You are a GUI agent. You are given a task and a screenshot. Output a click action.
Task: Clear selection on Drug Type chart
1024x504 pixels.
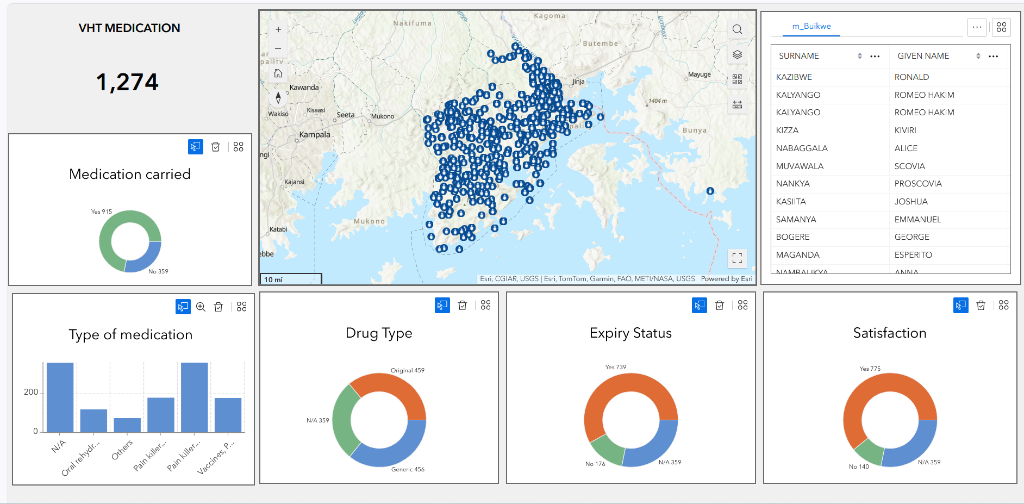(x=462, y=305)
